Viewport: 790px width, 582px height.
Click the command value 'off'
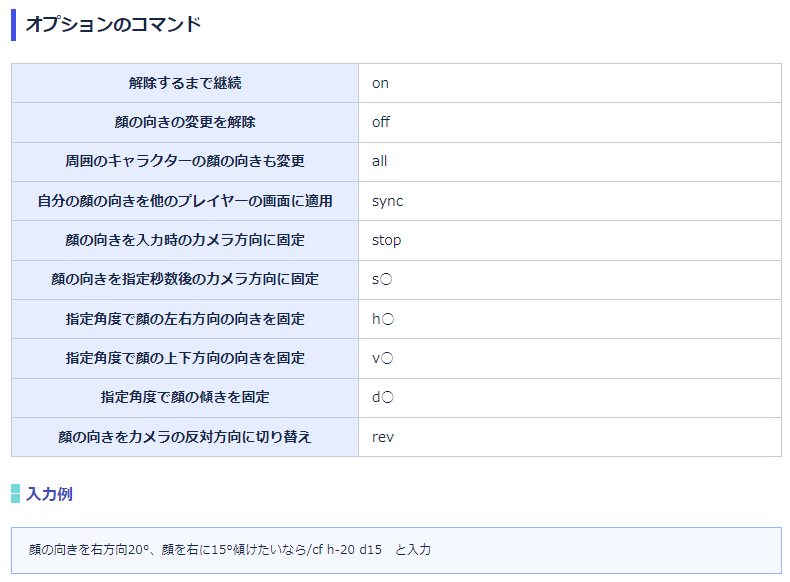pyautogui.click(x=381, y=122)
